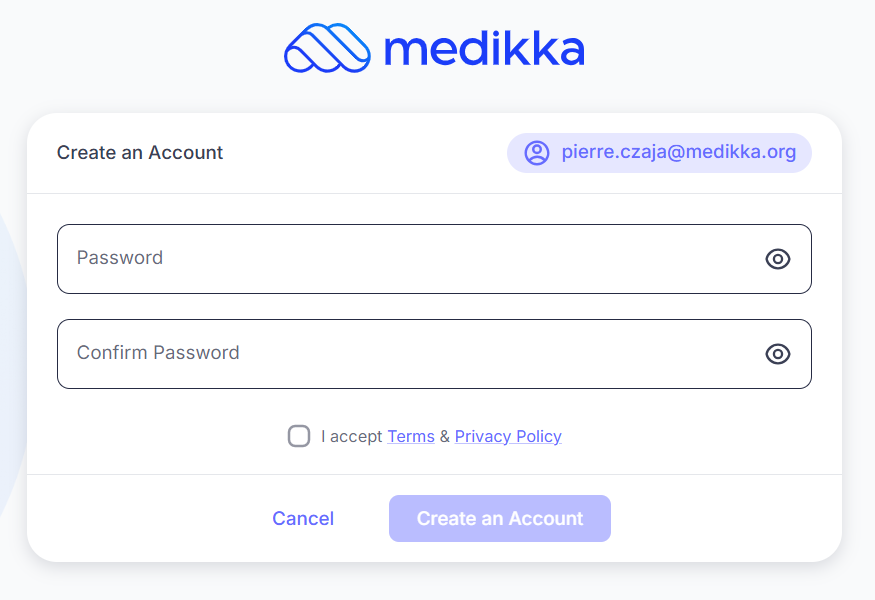Click the "Password" placeholder text
This screenshot has height=600, width=875.
(120, 258)
